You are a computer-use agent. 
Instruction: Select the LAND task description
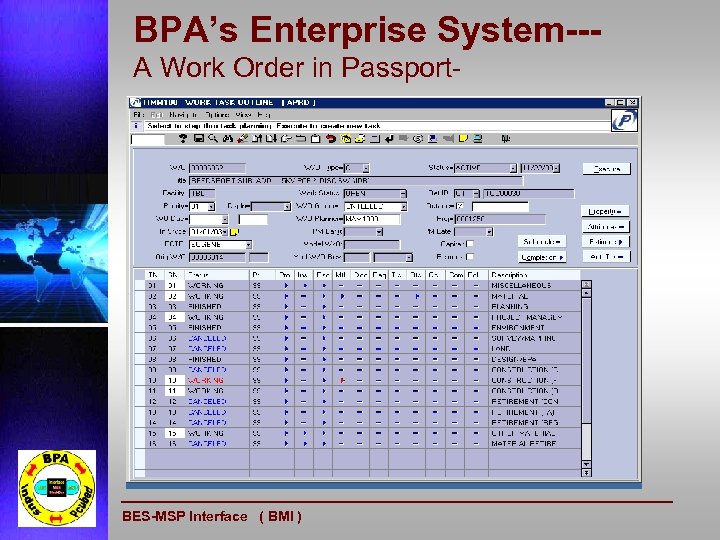click(x=501, y=349)
